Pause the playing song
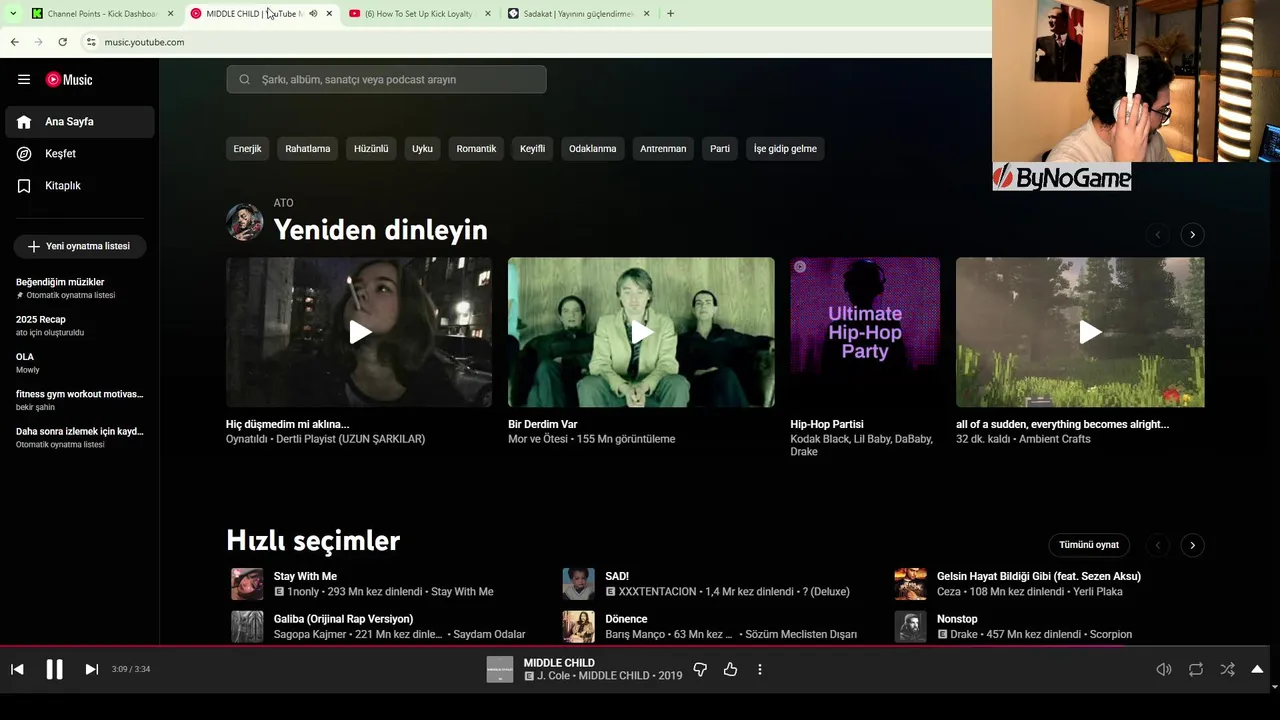Image resolution: width=1280 pixels, height=720 pixels. [x=54, y=669]
